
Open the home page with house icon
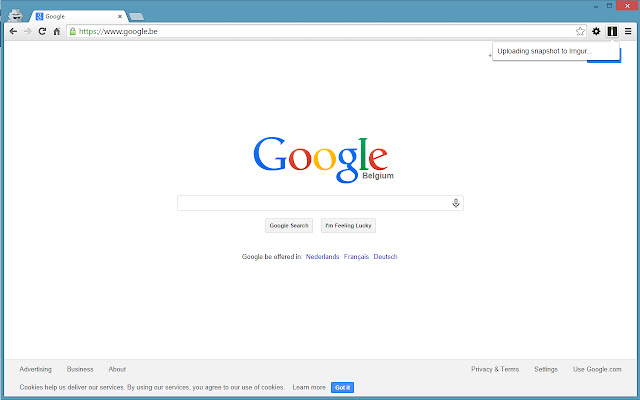[x=57, y=31]
